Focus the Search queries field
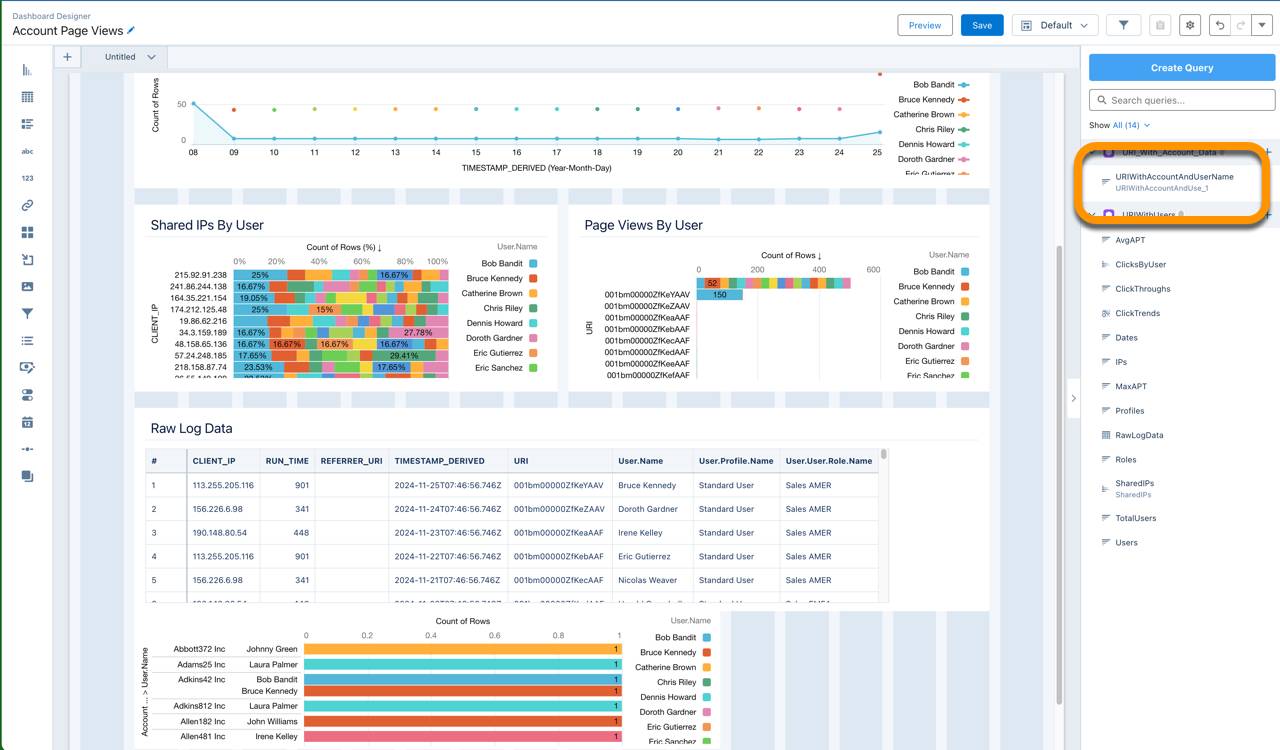The width and height of the screenshot is (1280, 750). click(x=1182, y=100)
